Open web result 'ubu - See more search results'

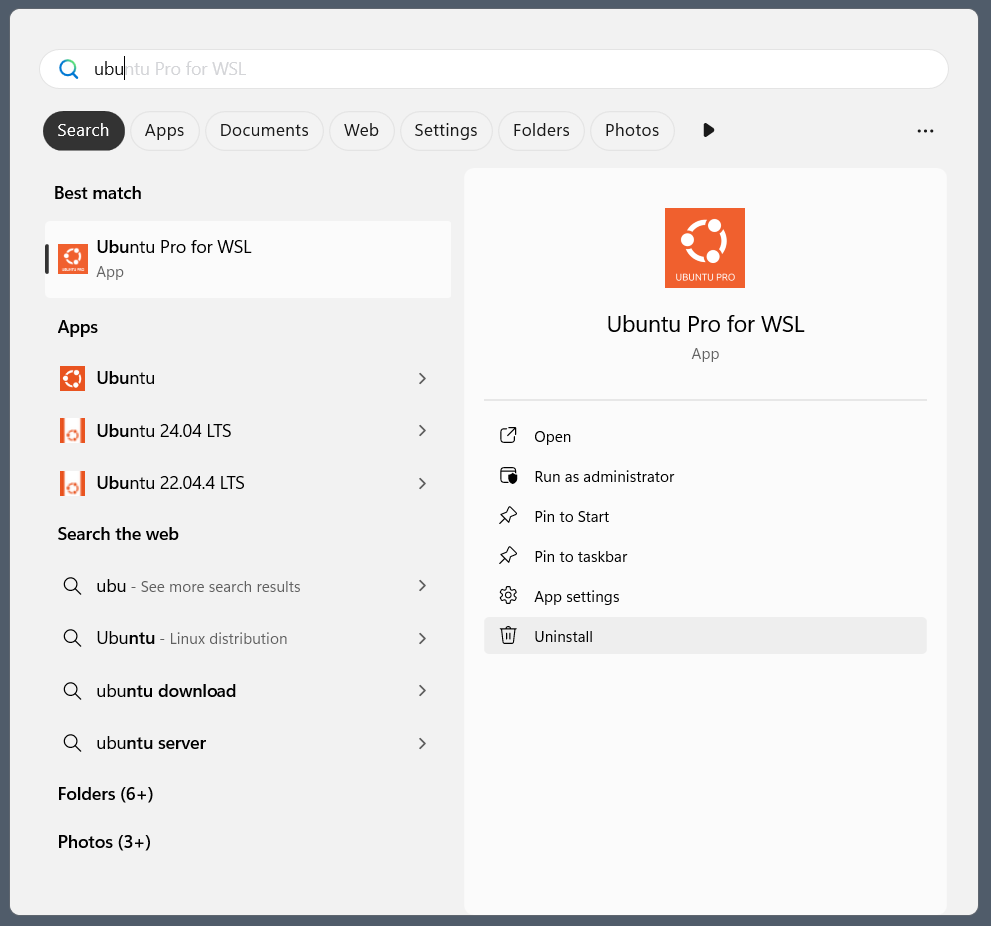248,586
